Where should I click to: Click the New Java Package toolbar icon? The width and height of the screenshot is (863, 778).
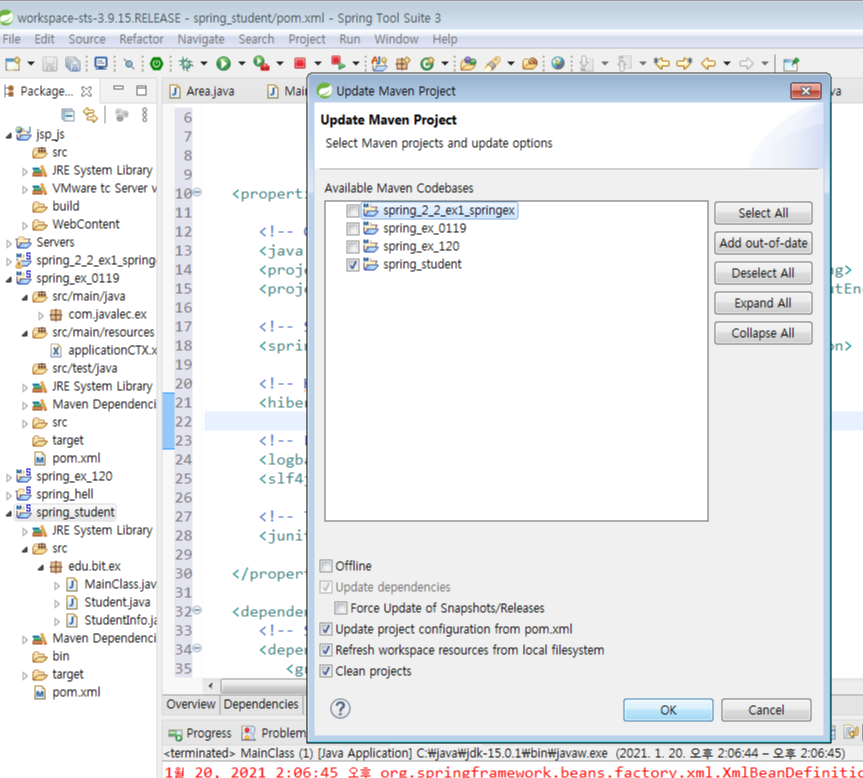pos(403,64)
